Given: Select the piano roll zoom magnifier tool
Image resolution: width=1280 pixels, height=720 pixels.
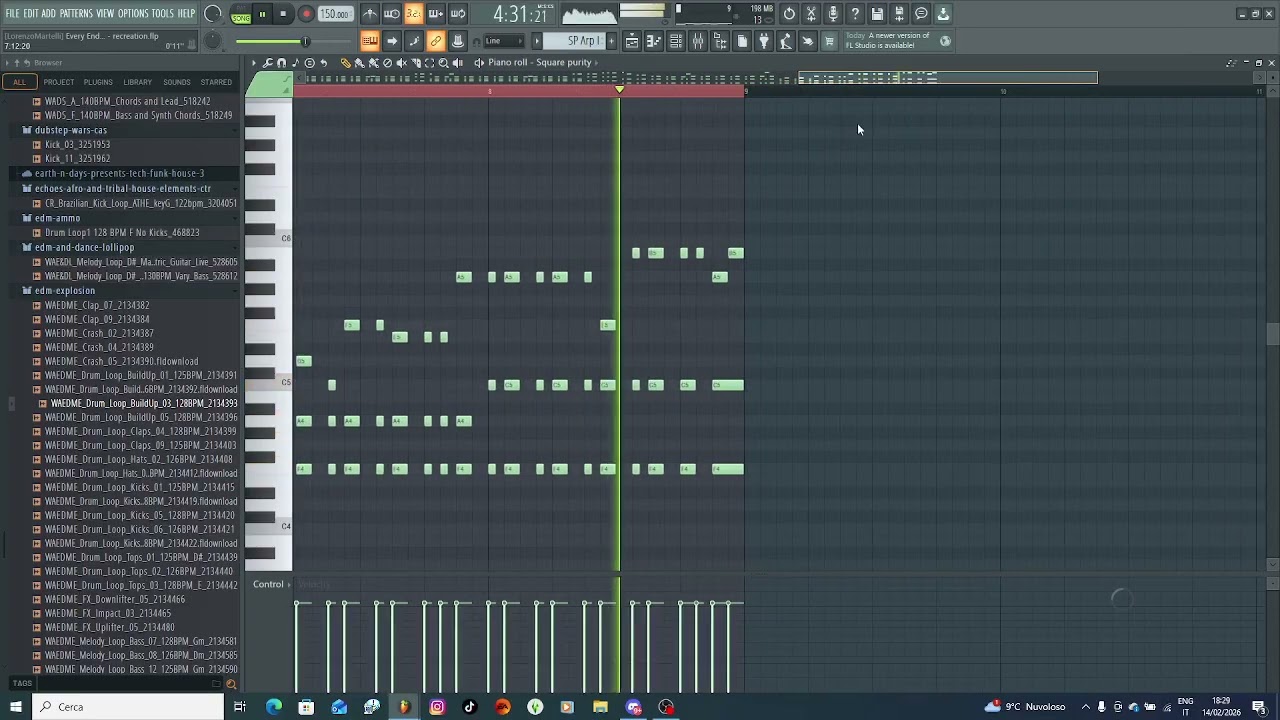Looking at the screenshot, I should point(444,63).
